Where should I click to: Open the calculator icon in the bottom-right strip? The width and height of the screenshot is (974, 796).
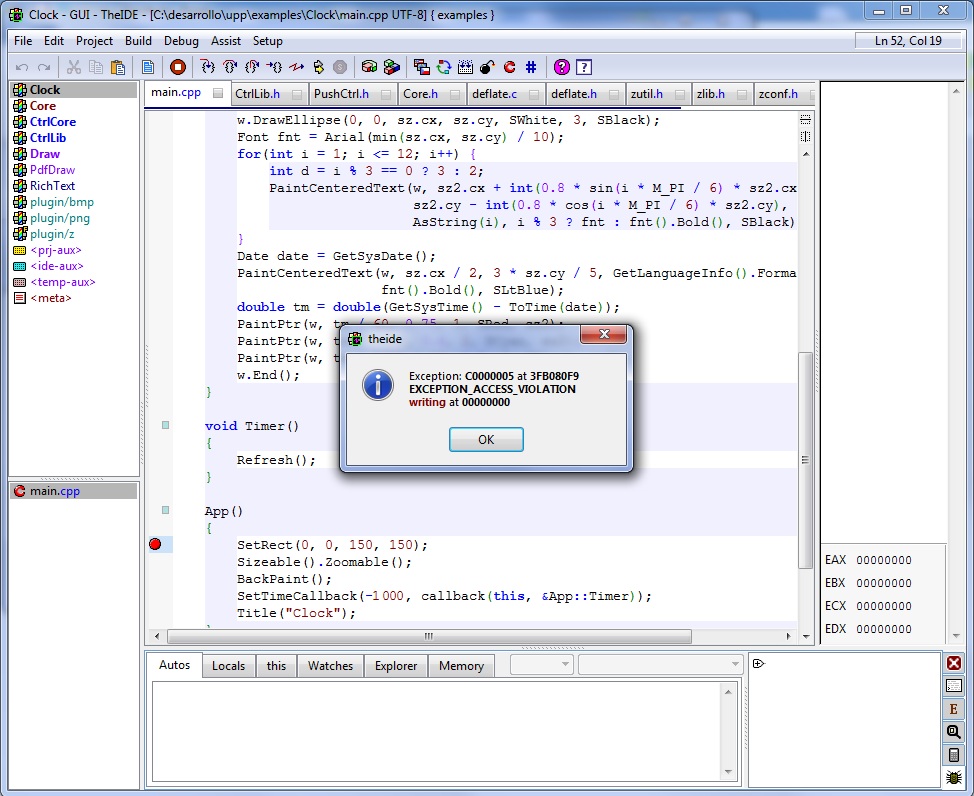pos(954,755)
